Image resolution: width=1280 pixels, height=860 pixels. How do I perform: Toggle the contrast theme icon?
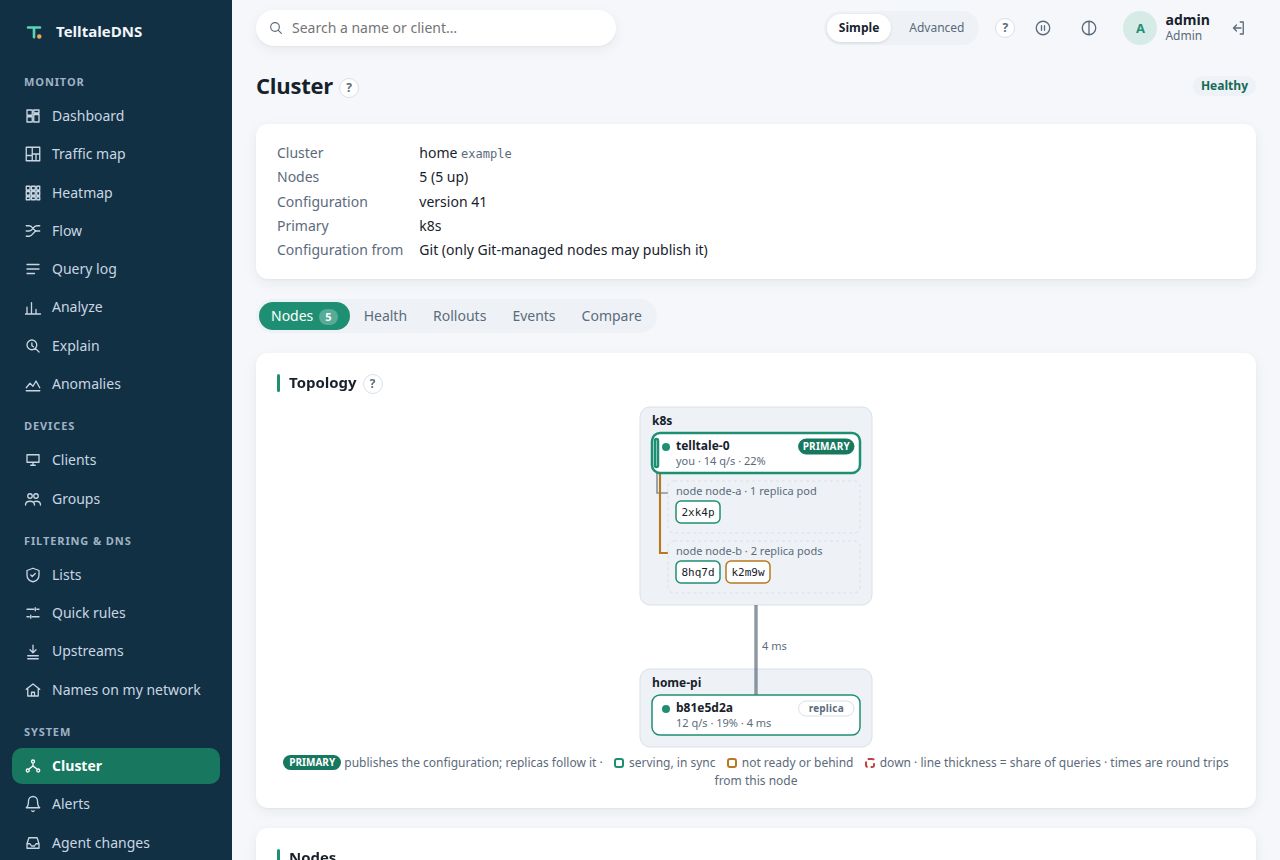click(1089, 28)
